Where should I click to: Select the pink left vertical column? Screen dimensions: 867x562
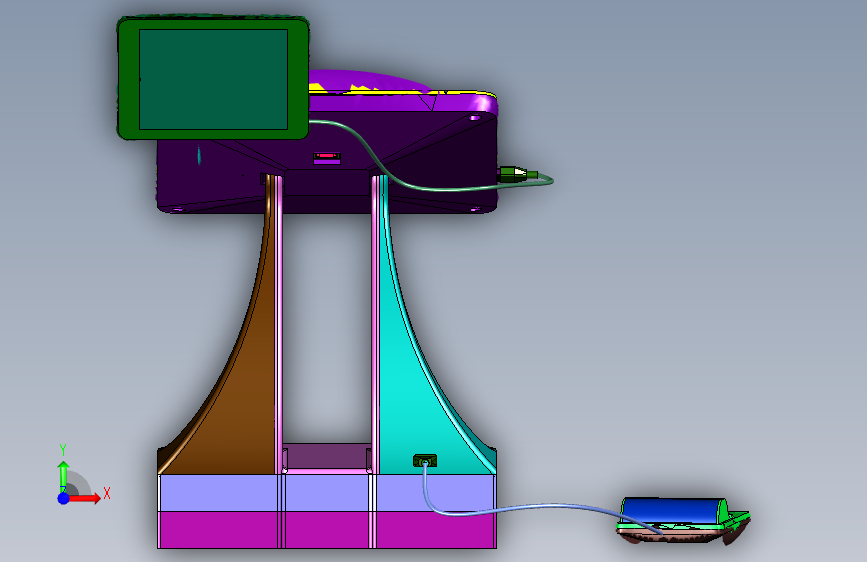tap(279, 324)
